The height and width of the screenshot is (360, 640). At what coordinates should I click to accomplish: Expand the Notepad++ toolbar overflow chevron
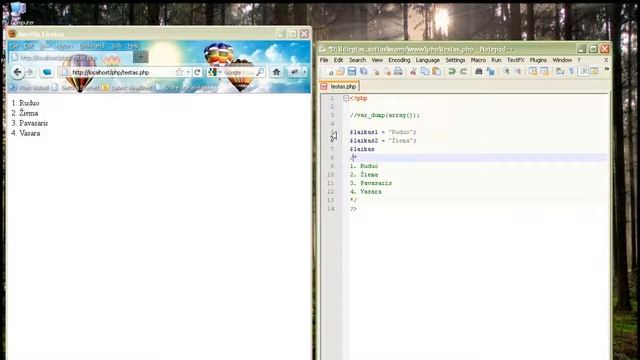tap(607, 69)
